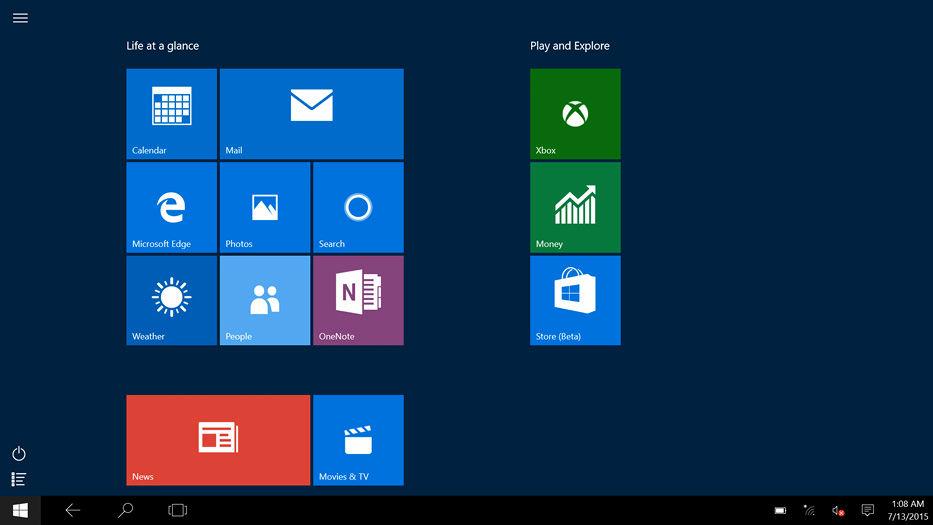Image resolution: width=933 pixels, height=525 pixels.
Task: Expand the hamburger menu at top left
Action: click(x=20, y=18)
